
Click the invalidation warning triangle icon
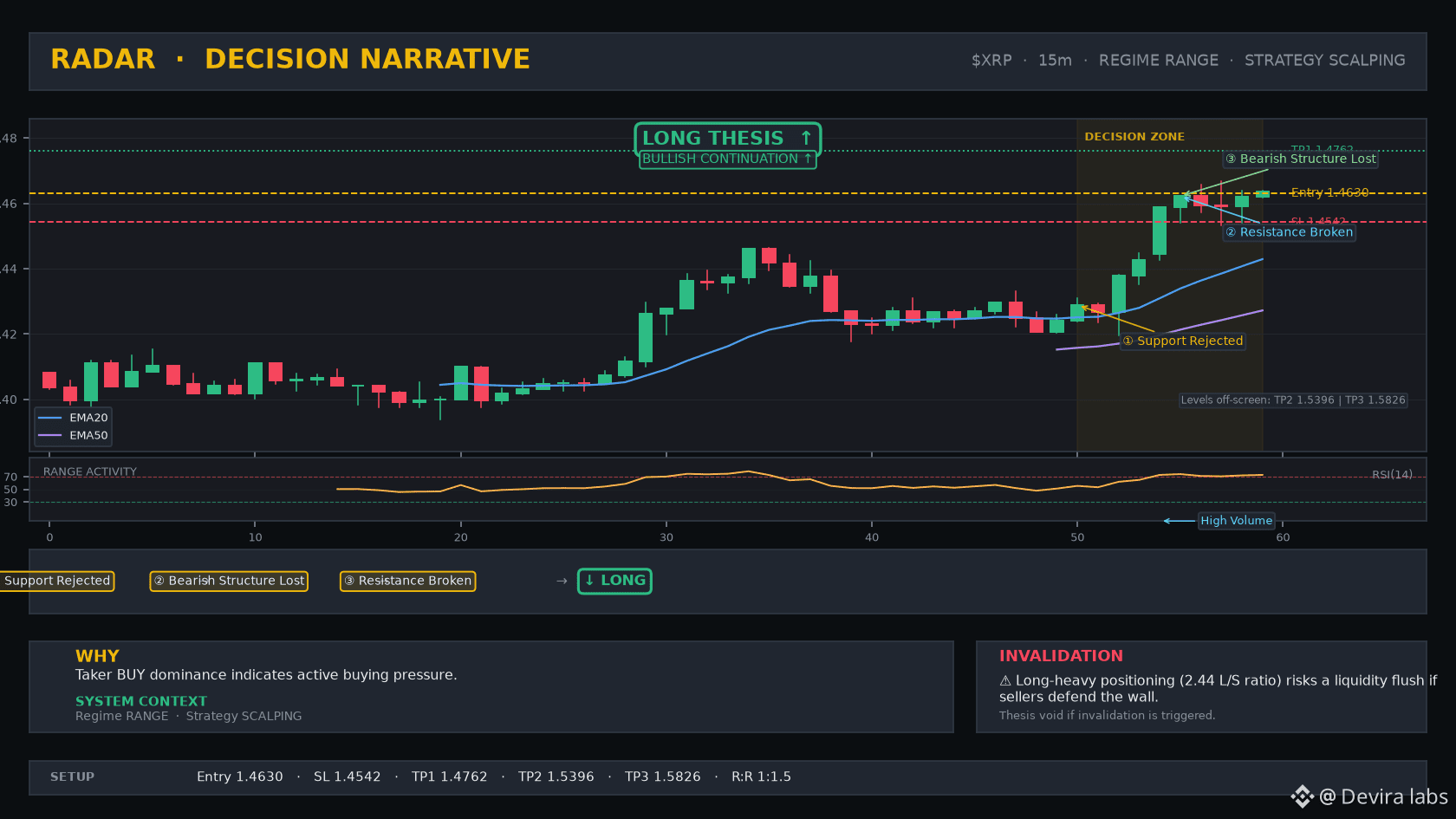tap(1005, 681)
